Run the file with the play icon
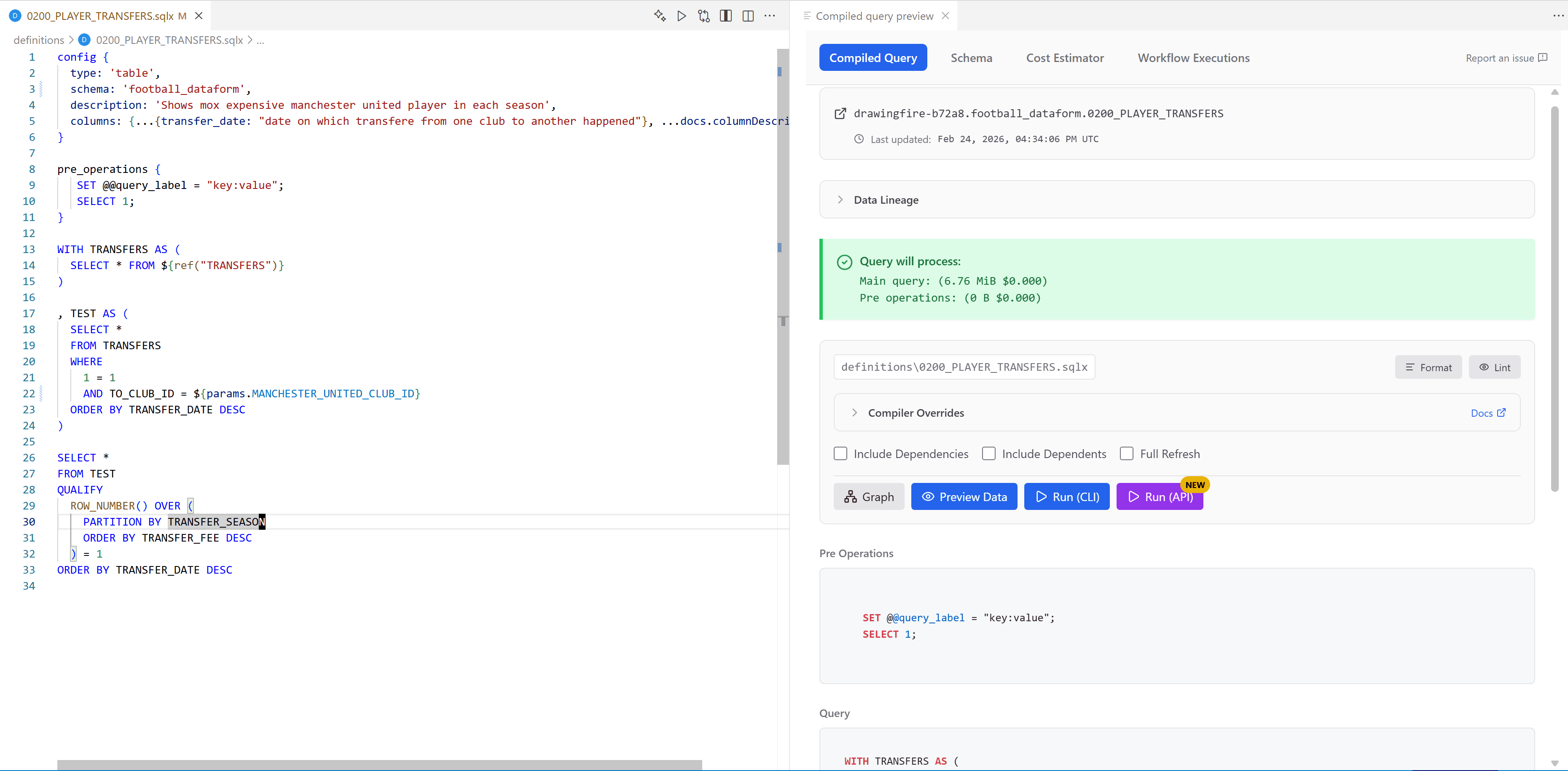This screenshot has height=771, width=1568. (x=681, y=16)
